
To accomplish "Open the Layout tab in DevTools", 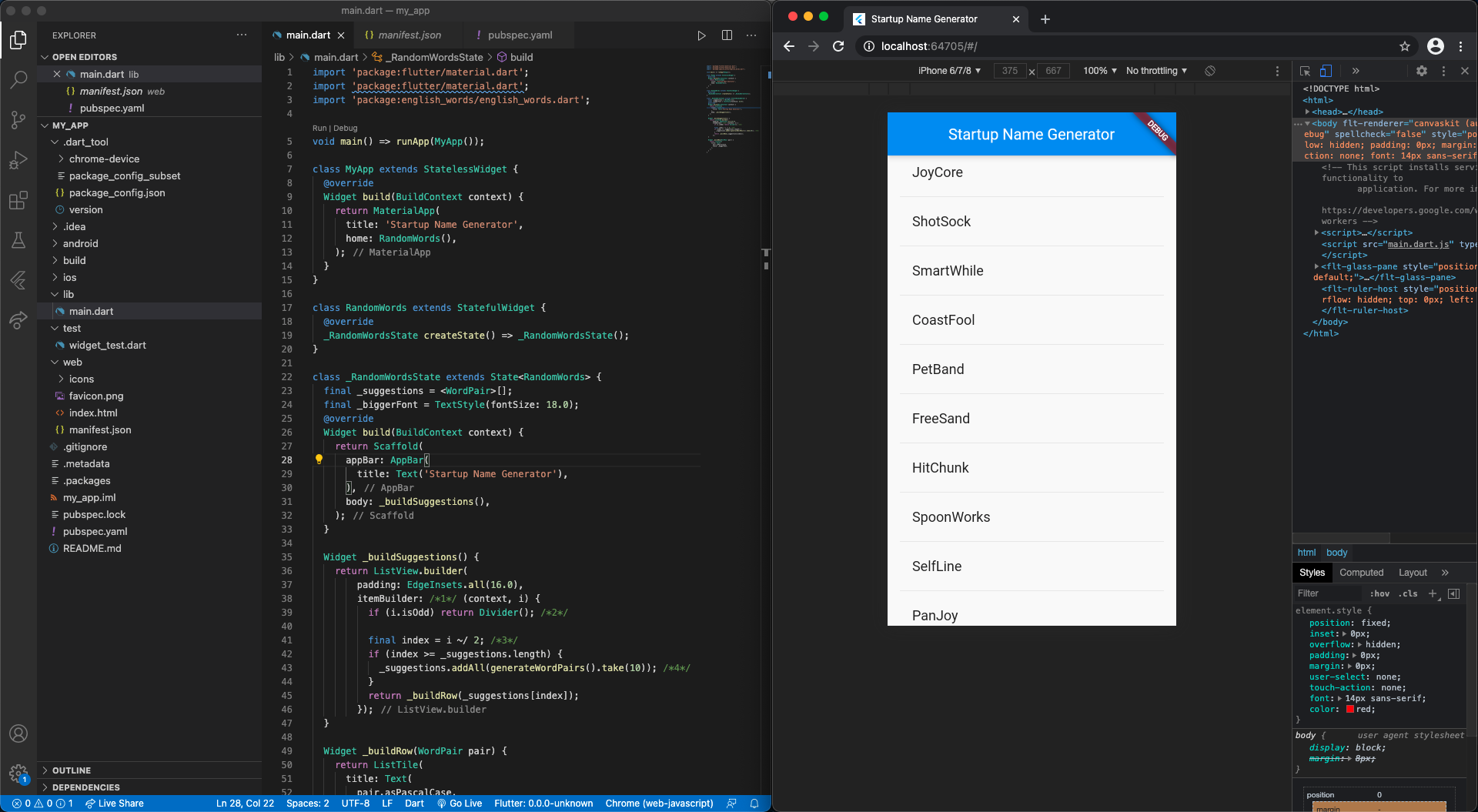I will coord(1413,573).
